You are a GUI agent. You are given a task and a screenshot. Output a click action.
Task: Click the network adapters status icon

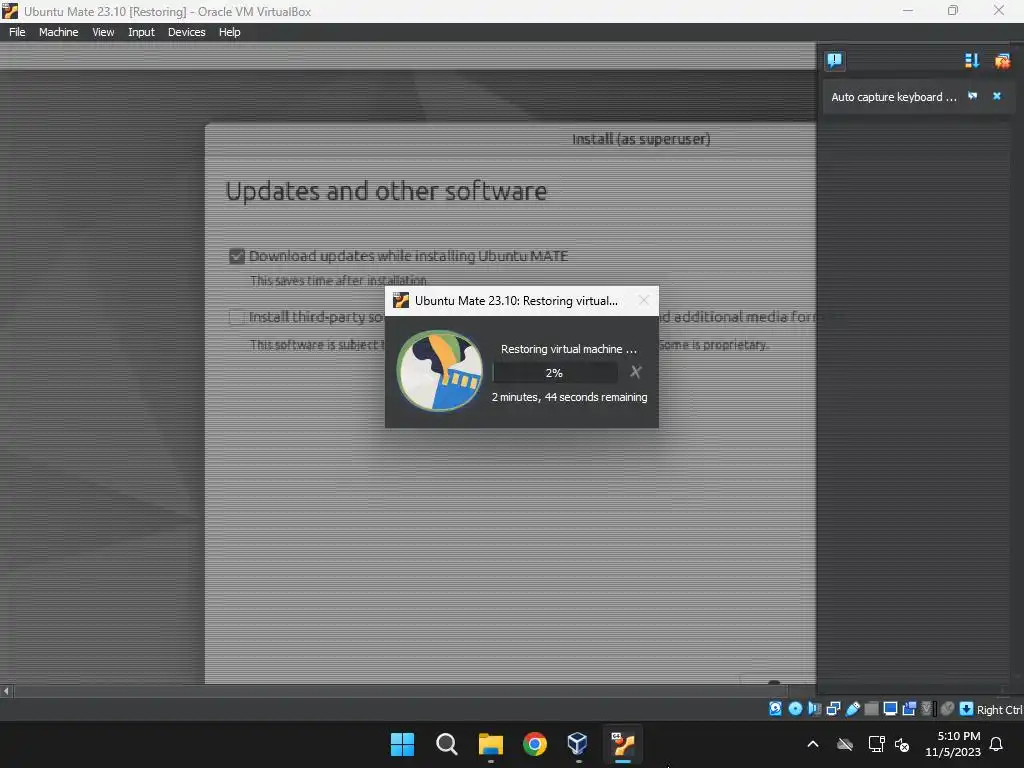pyautogui.click(x=833, y=709)
